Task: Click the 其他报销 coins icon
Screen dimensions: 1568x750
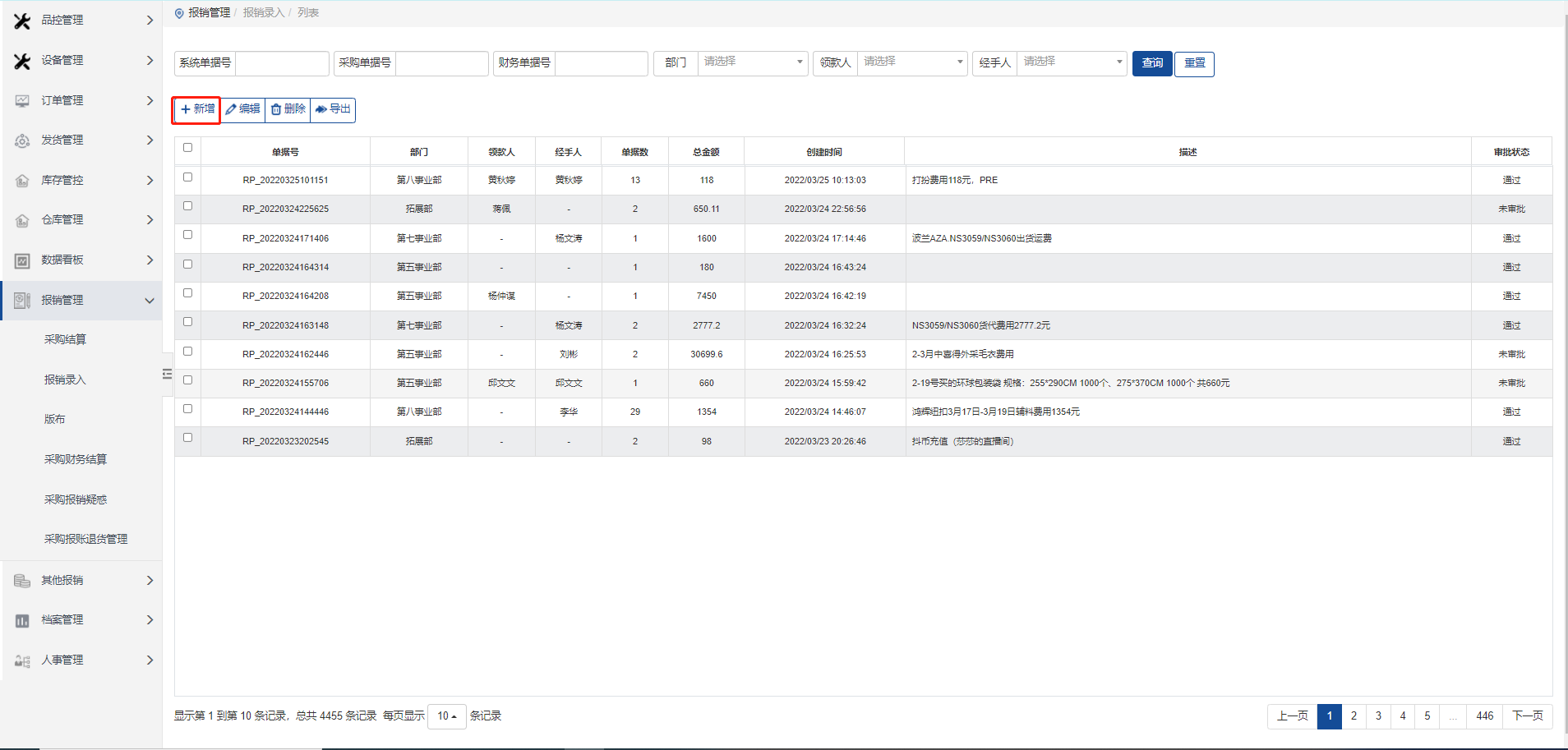Action: coord(22,581)
